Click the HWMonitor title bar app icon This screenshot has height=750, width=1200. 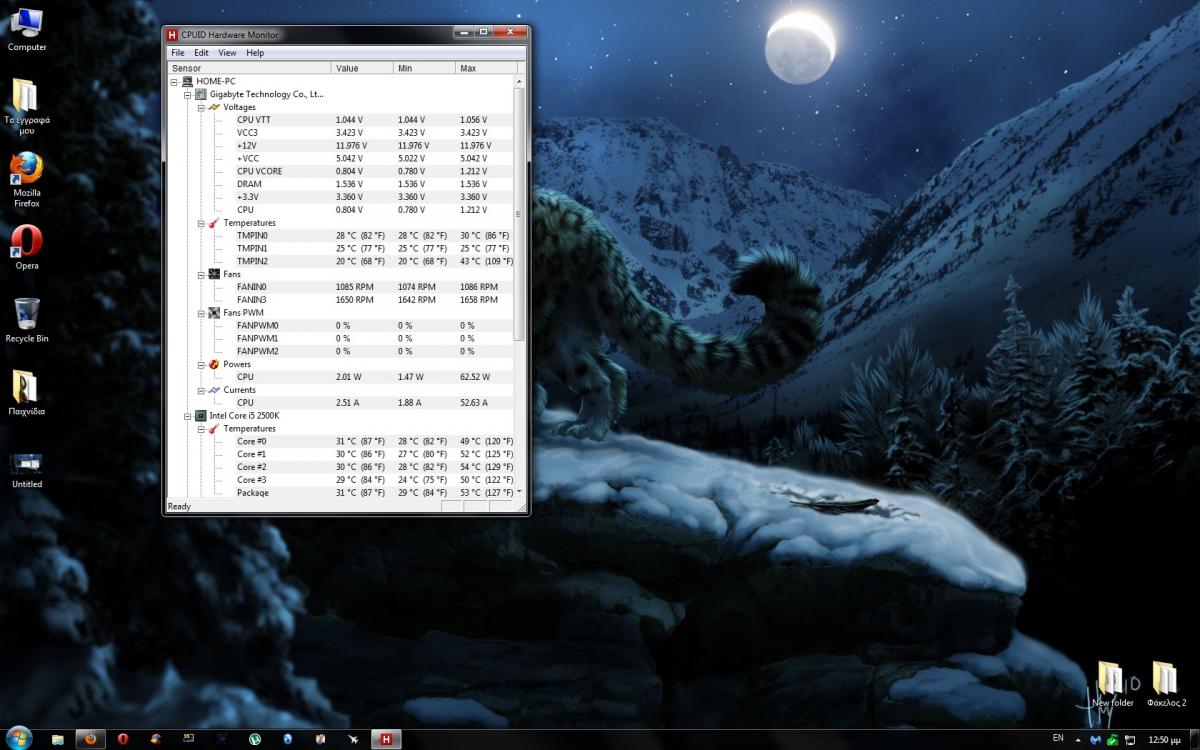tap(173, 34)
